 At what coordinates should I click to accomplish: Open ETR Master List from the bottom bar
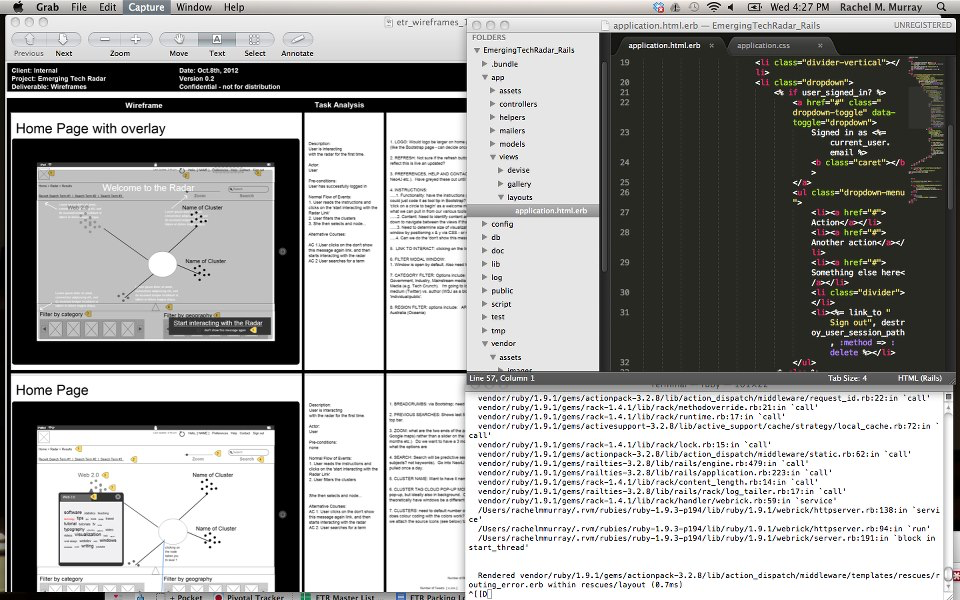(345, 595)
